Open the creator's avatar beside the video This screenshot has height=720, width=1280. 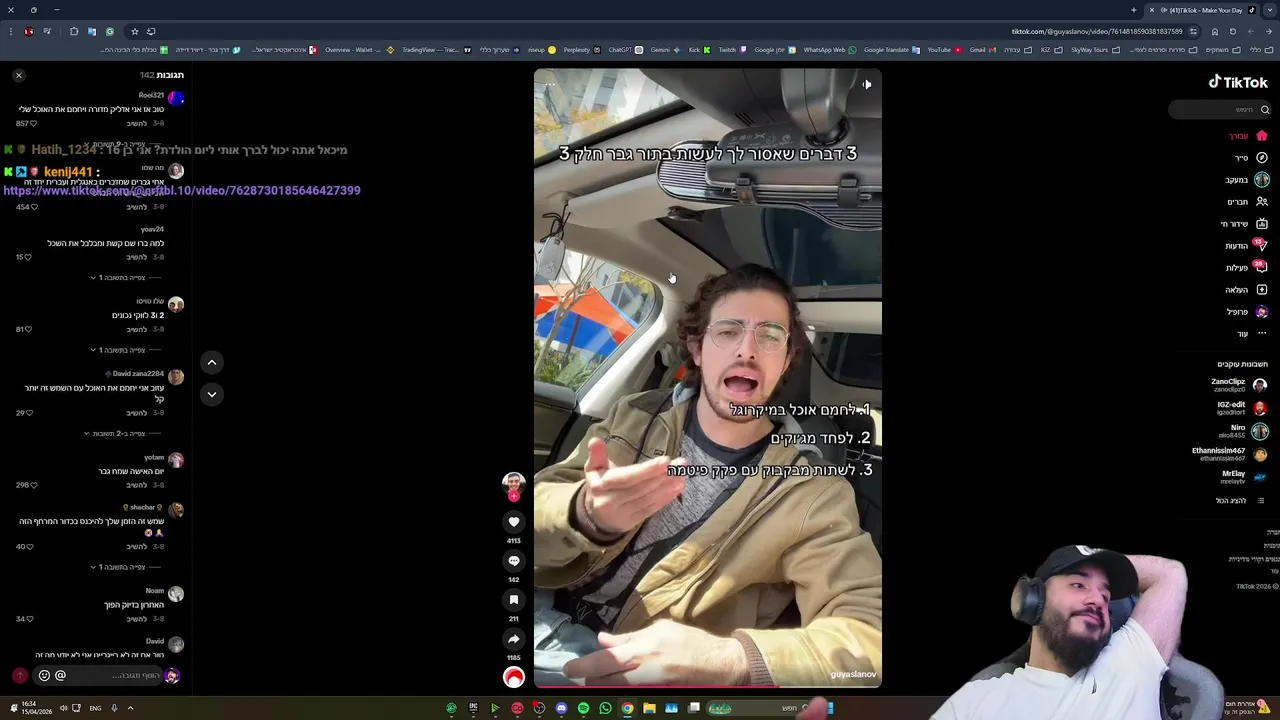pos(514,484)
